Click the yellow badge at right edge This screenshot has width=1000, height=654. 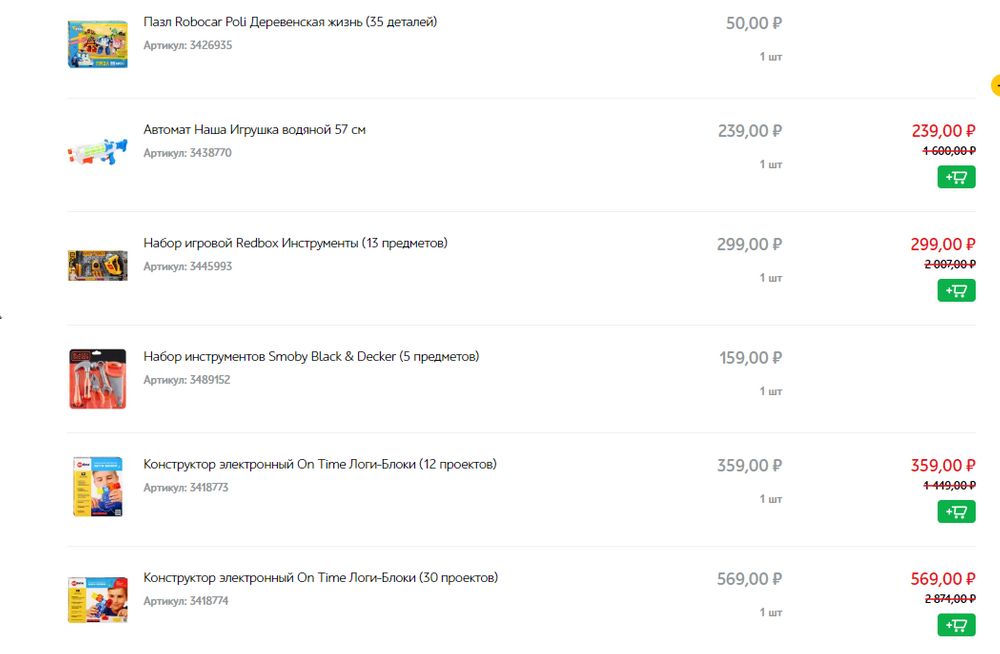point(996,86)
